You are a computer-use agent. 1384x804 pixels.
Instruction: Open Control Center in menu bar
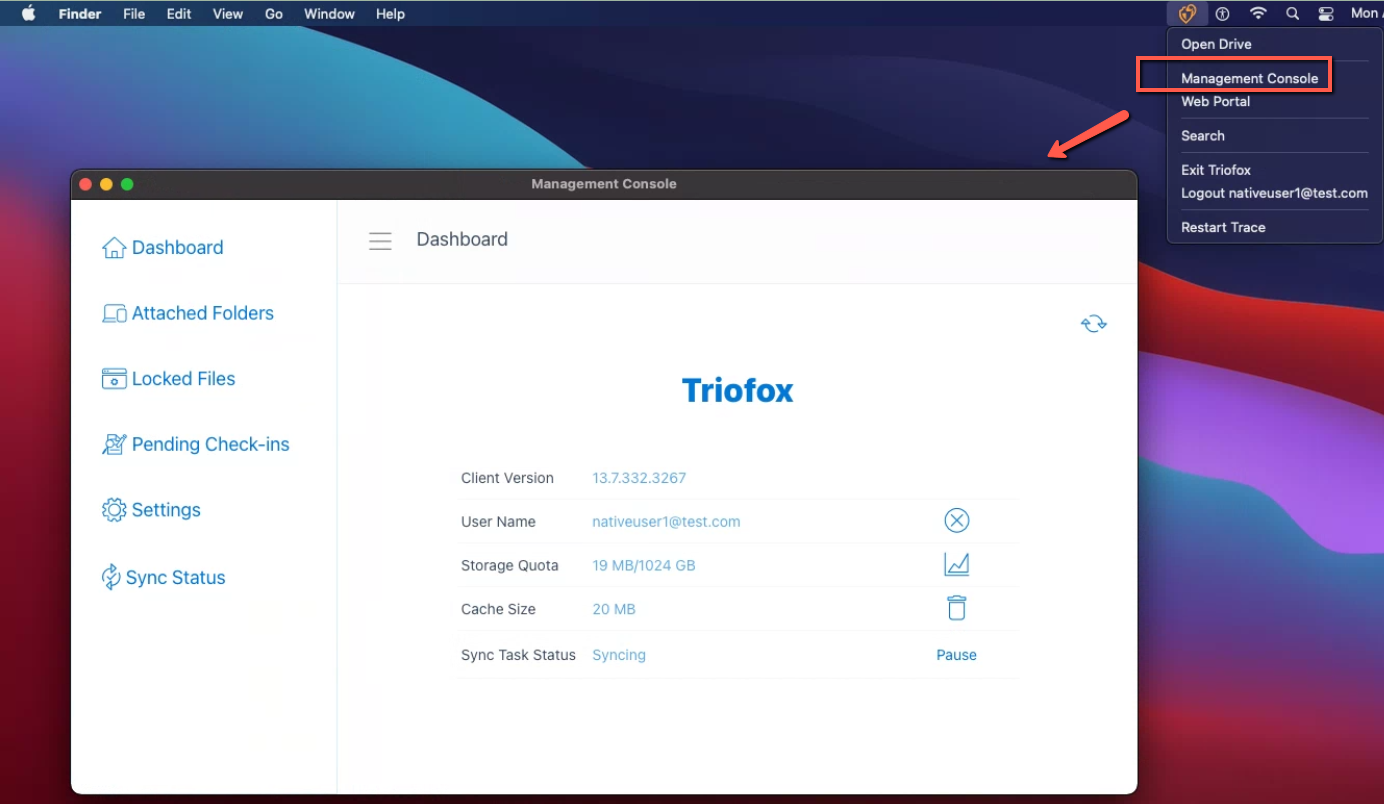click(x=1326, y=14)
